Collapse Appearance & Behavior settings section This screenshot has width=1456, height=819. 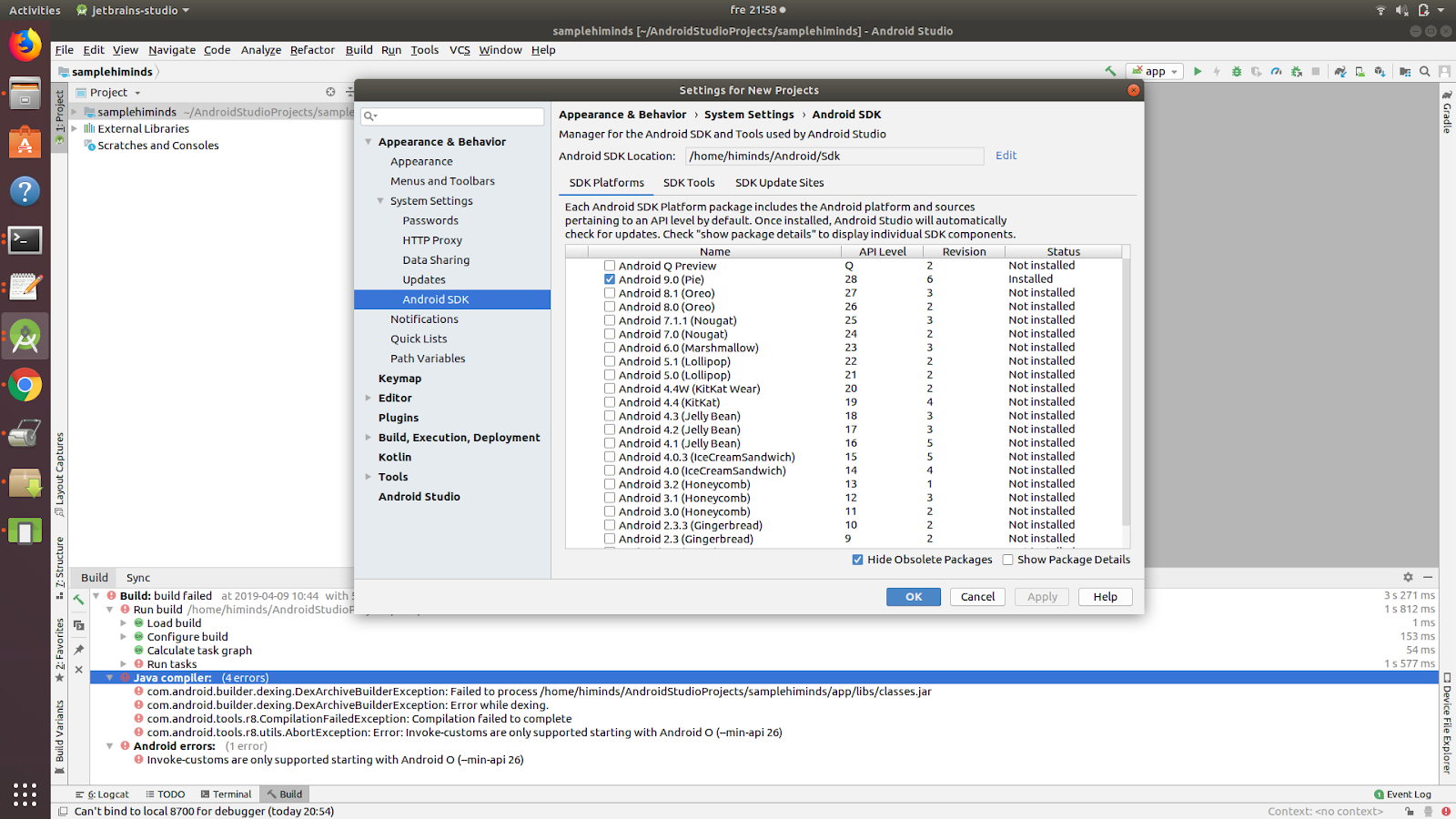(x=369, y=142)
